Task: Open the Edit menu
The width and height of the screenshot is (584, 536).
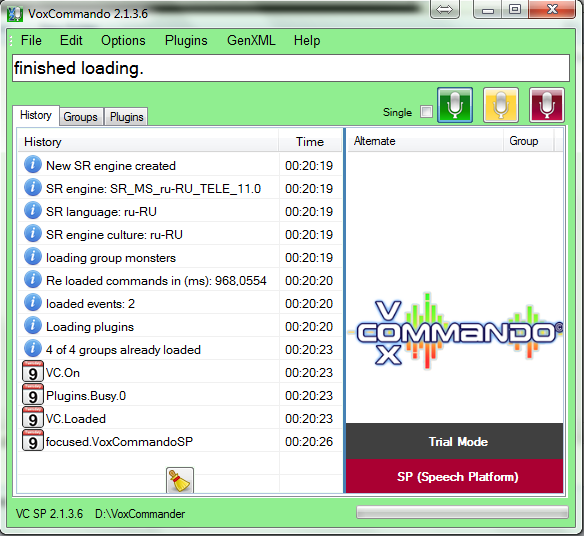Action: [x=71, y=41]
